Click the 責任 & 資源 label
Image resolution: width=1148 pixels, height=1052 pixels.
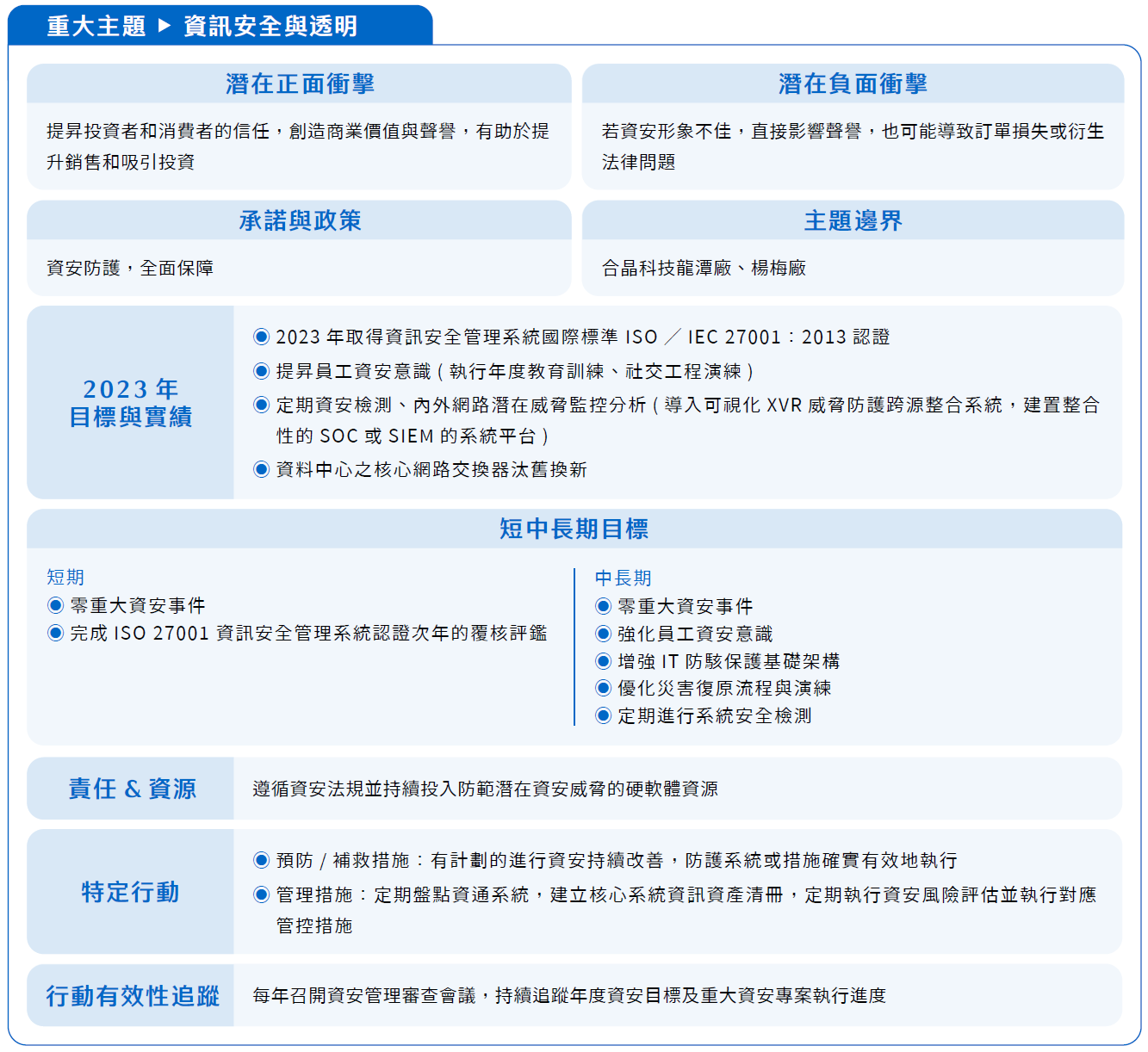tap(133, 789)
